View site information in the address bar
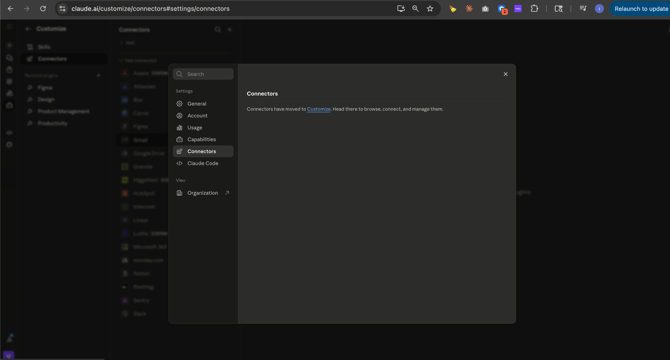 (x=62, y=9)
